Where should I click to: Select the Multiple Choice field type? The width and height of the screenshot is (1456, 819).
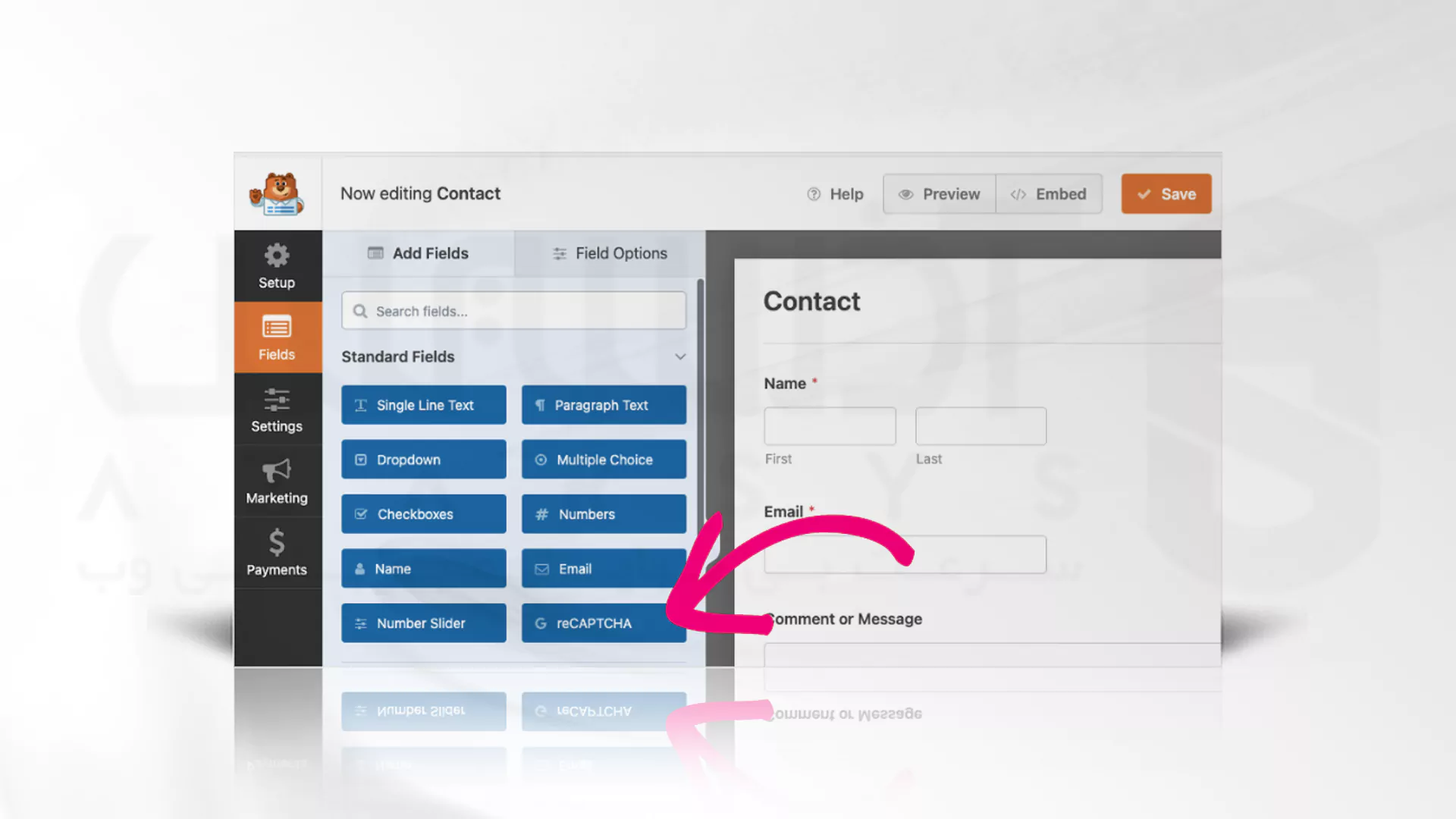[x=603, y=459]
